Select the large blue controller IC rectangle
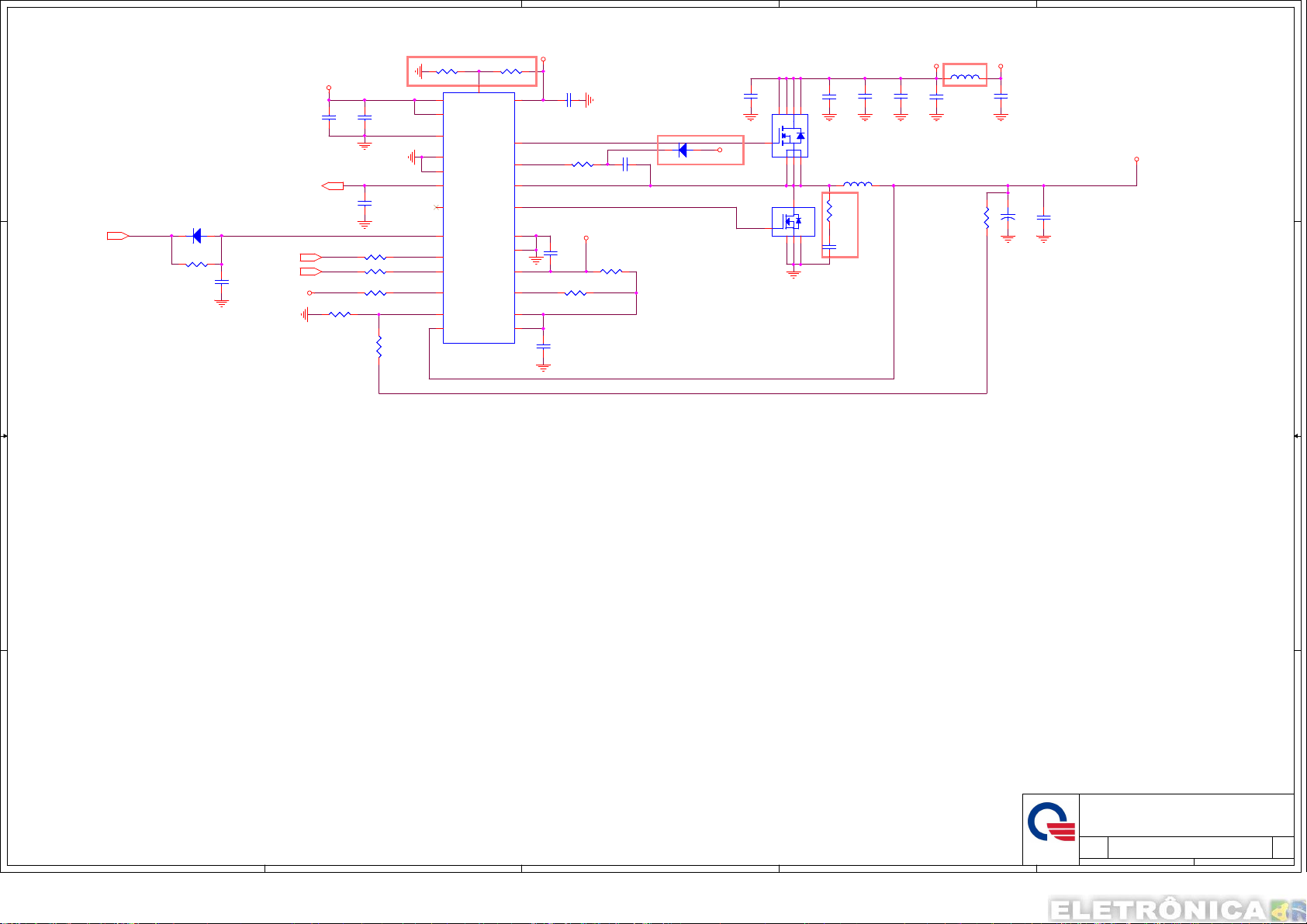 point(479,218)
